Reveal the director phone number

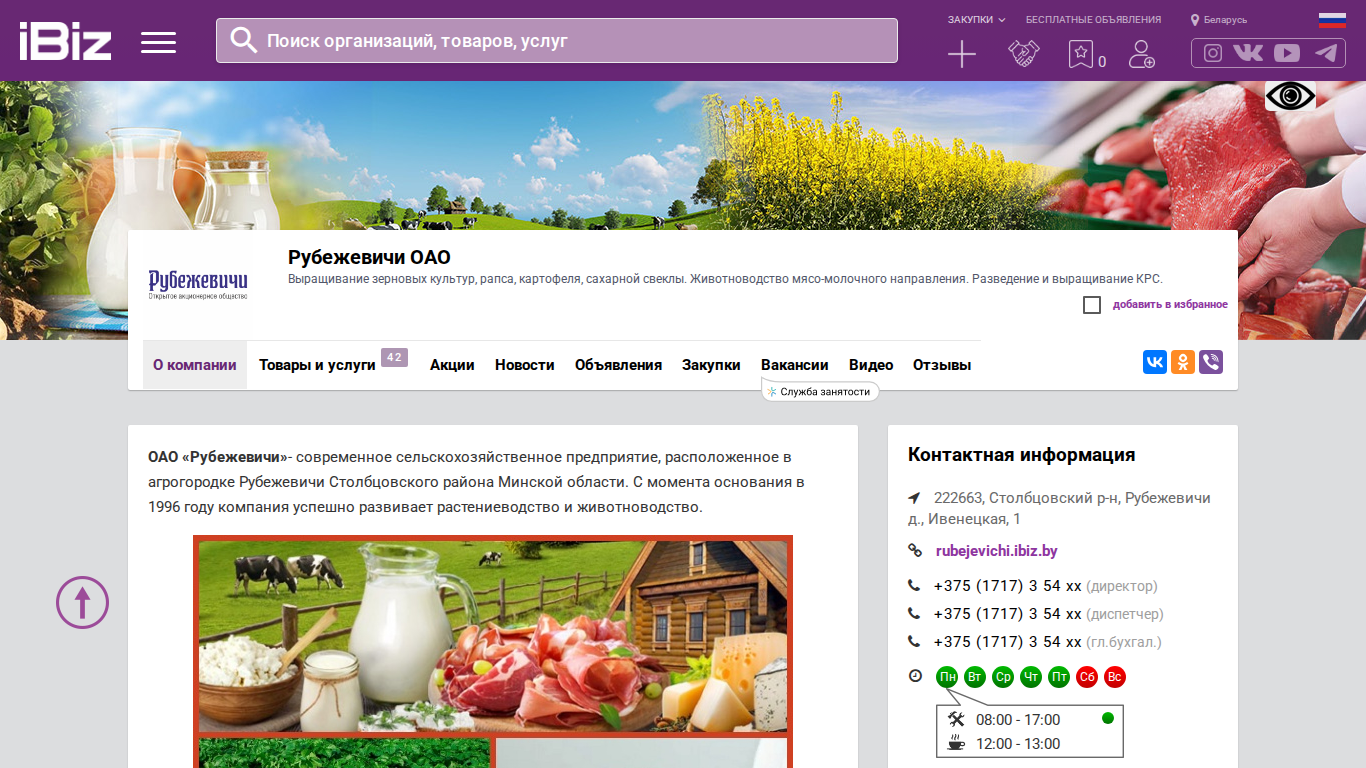coord(1008,586)
